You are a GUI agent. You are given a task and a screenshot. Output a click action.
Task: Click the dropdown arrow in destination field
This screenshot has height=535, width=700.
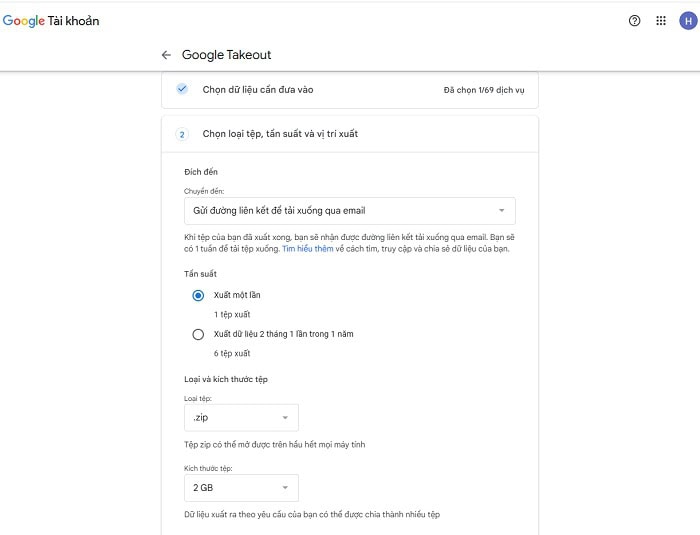[501, 210]
